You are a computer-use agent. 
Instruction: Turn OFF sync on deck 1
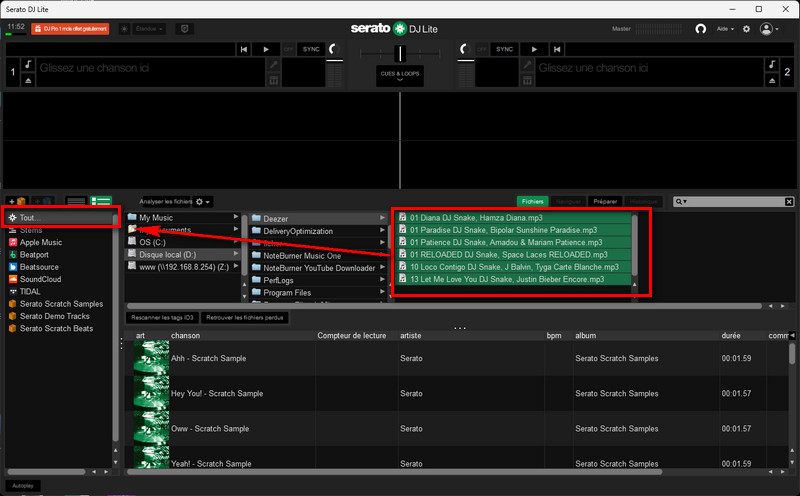(x=288, y=49)
